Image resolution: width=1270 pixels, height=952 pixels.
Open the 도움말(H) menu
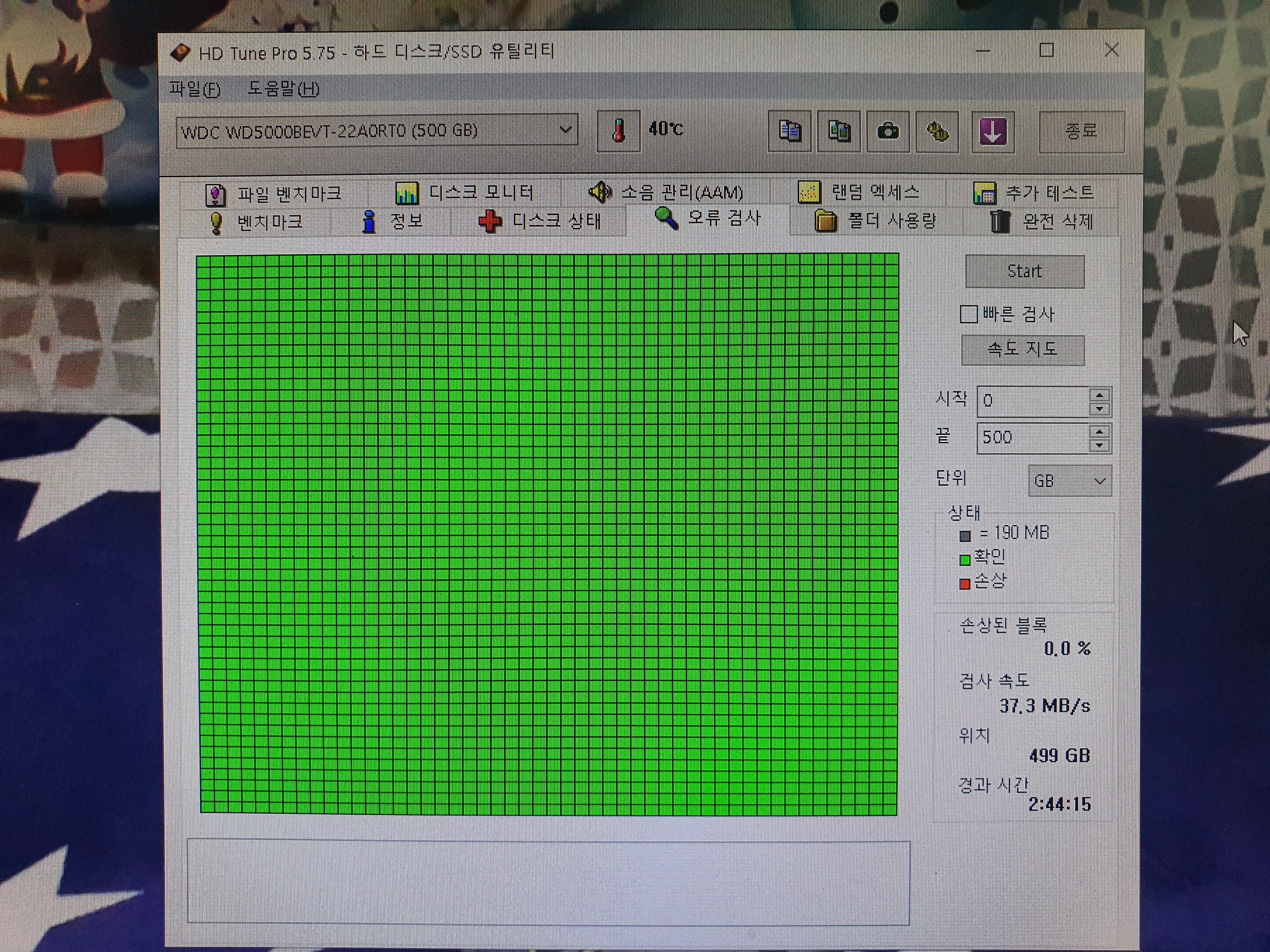pyautogui.click(x=283, y=89)
